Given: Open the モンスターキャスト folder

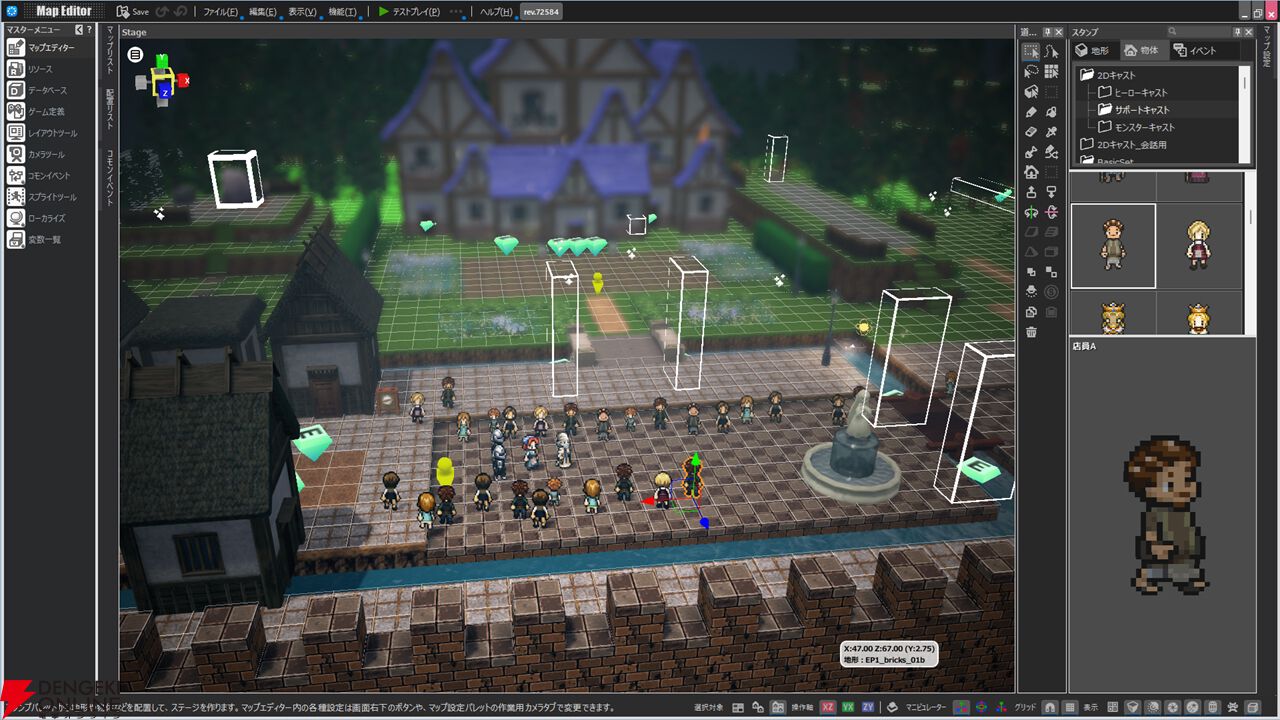Looking at the screenshot, I should pyautogui.click(x=1104, y=127).
